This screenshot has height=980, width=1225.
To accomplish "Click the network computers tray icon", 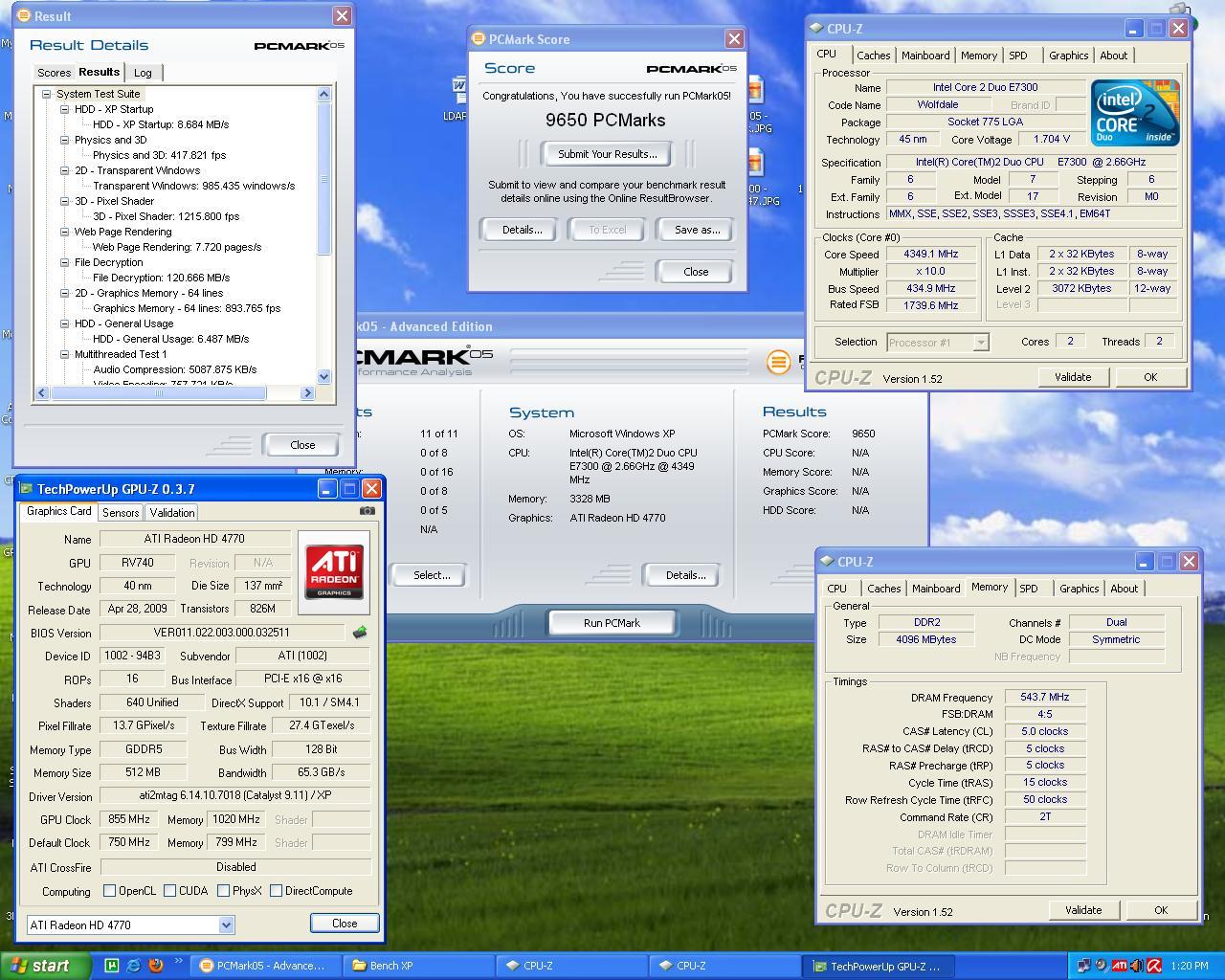I will (1084, 966).
